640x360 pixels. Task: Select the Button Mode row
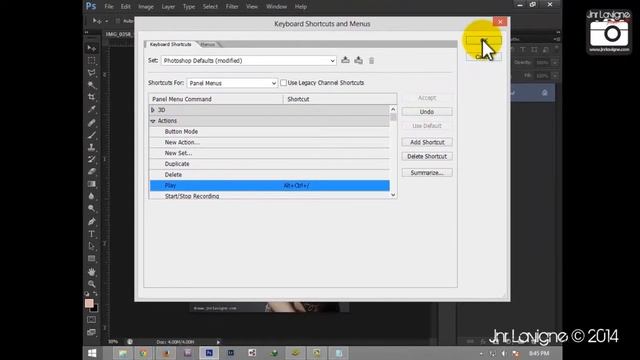(x=269, y=132)
